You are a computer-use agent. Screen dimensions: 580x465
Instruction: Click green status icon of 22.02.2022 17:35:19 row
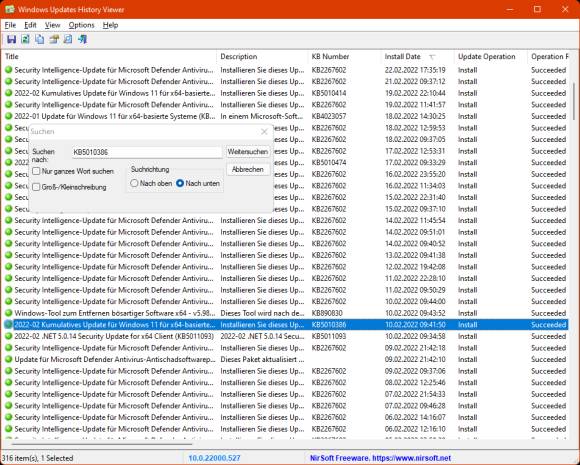(9, 70)
